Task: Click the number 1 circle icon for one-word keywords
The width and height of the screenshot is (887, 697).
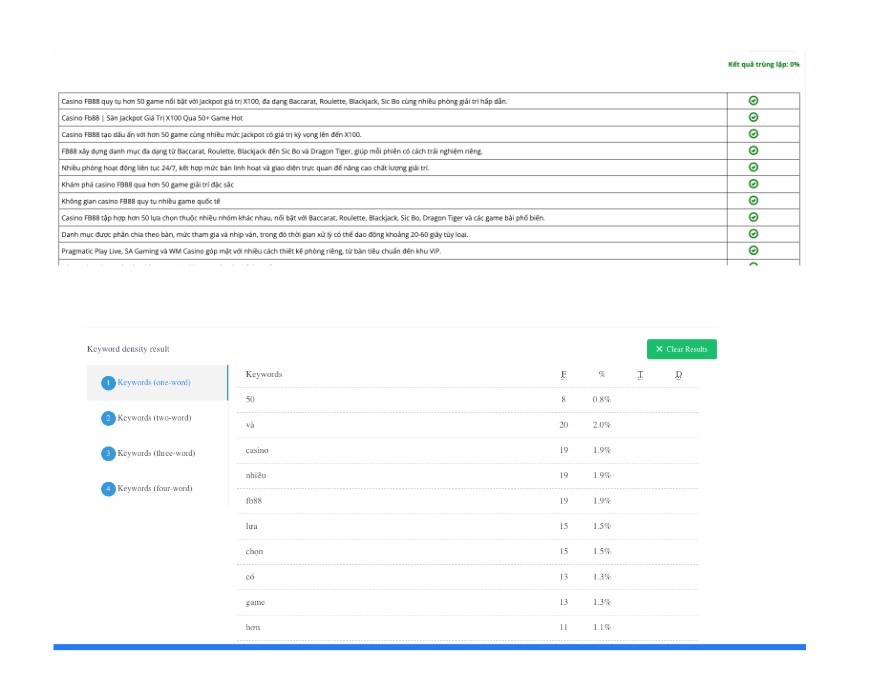Action: pos(108,383)
